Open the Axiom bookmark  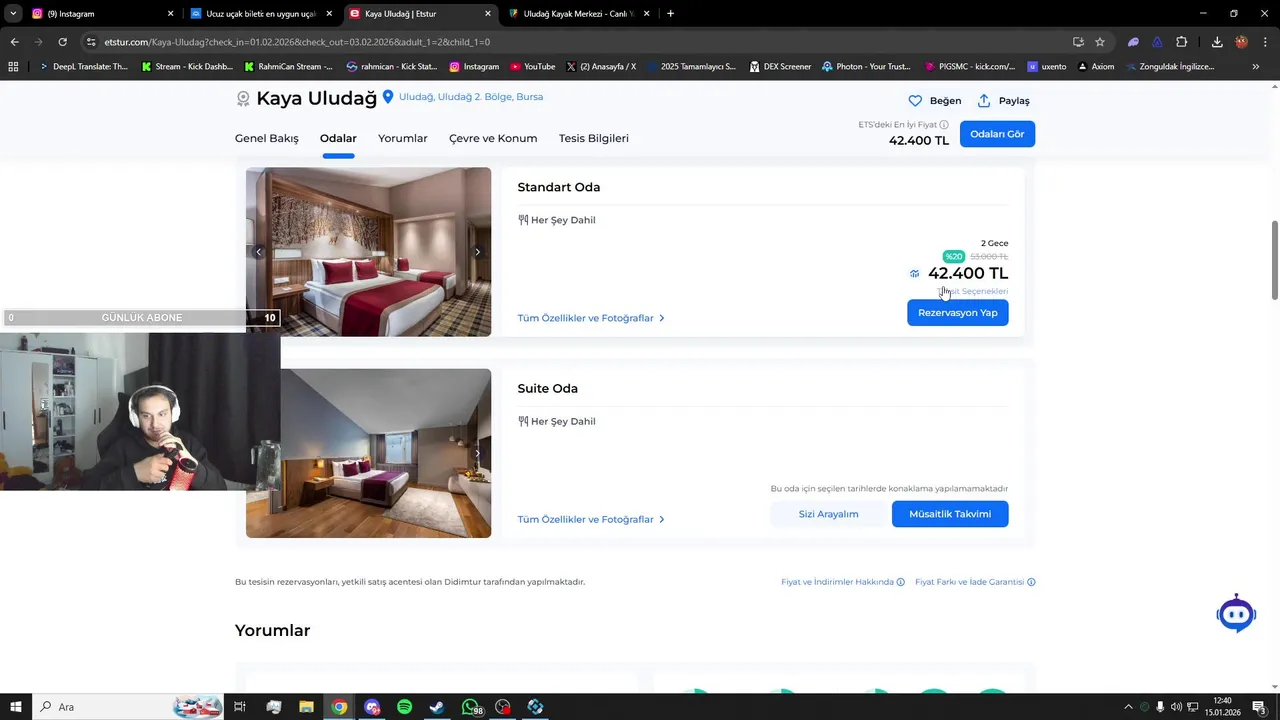click(1095, 66)
